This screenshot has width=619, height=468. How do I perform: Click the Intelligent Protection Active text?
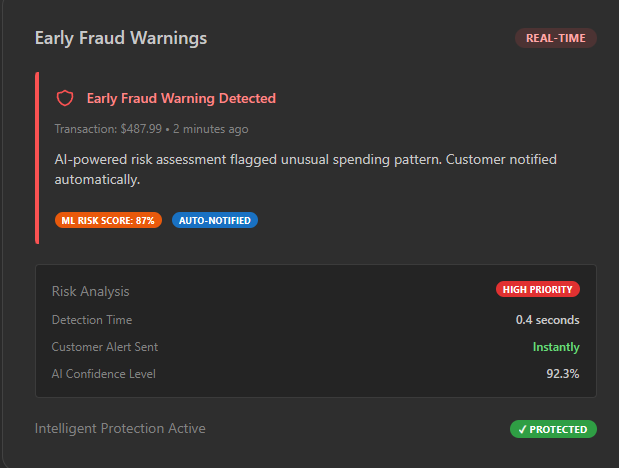tap(120, 428)
